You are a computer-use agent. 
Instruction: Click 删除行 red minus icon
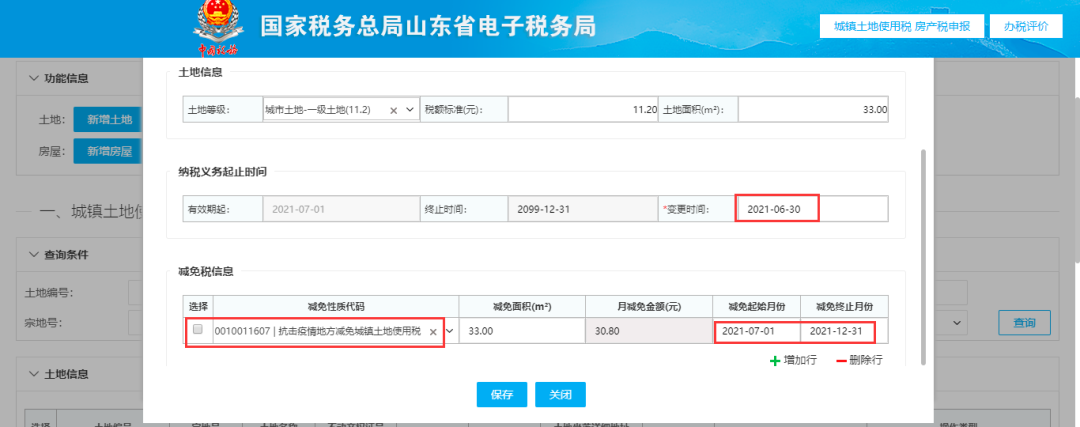[841, 360]
